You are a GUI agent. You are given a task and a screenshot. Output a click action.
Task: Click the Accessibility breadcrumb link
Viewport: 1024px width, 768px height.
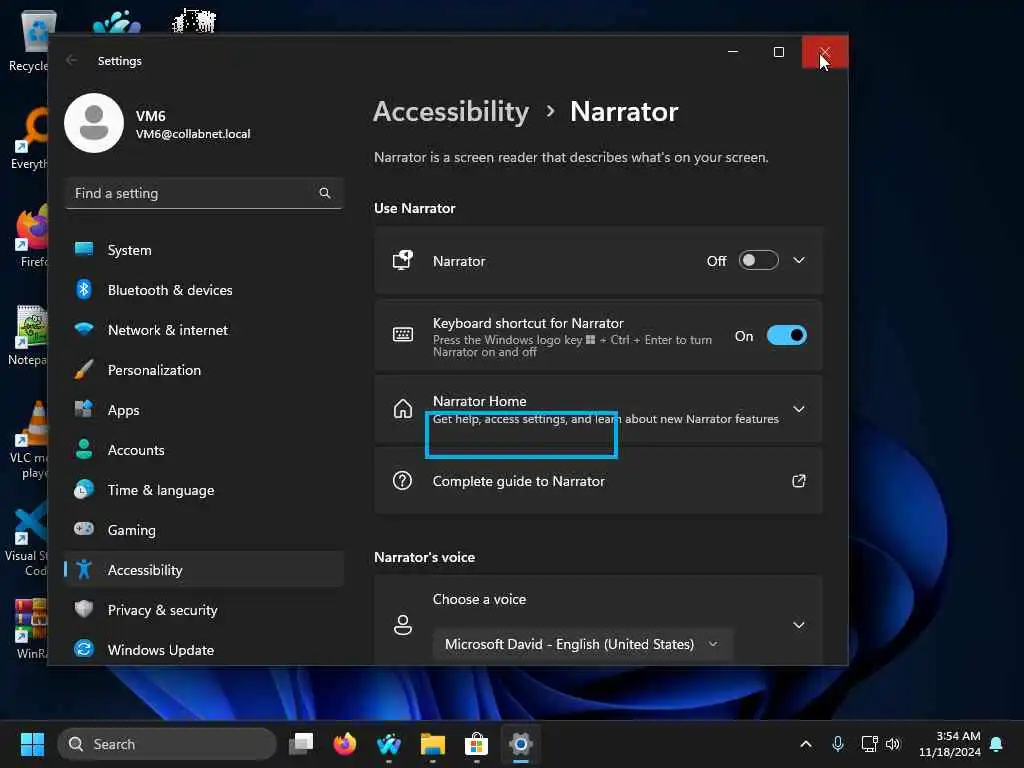pyautogui.click(x=451, y=112)
